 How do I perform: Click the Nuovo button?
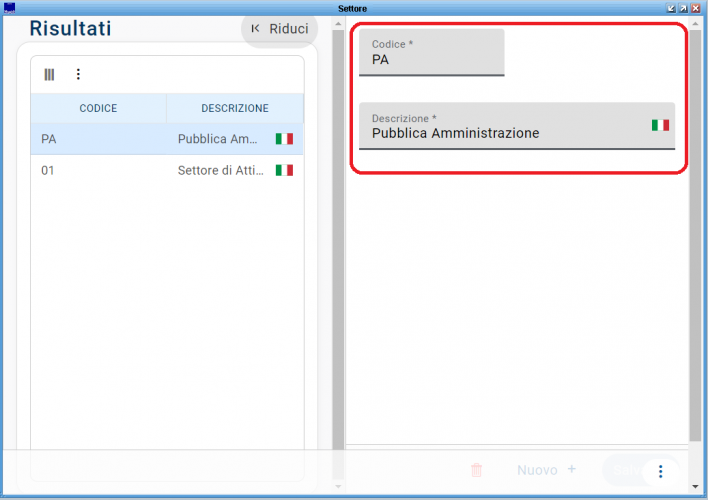pos(546,470)
